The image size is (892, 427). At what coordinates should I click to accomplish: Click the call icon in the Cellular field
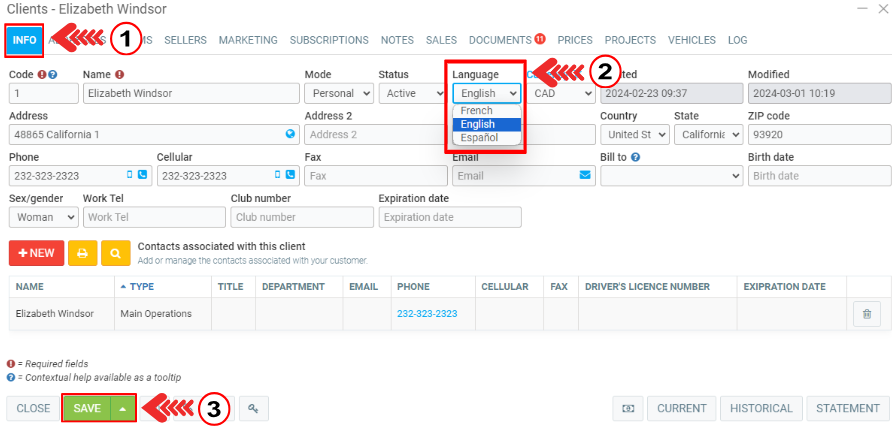[290, 175]
